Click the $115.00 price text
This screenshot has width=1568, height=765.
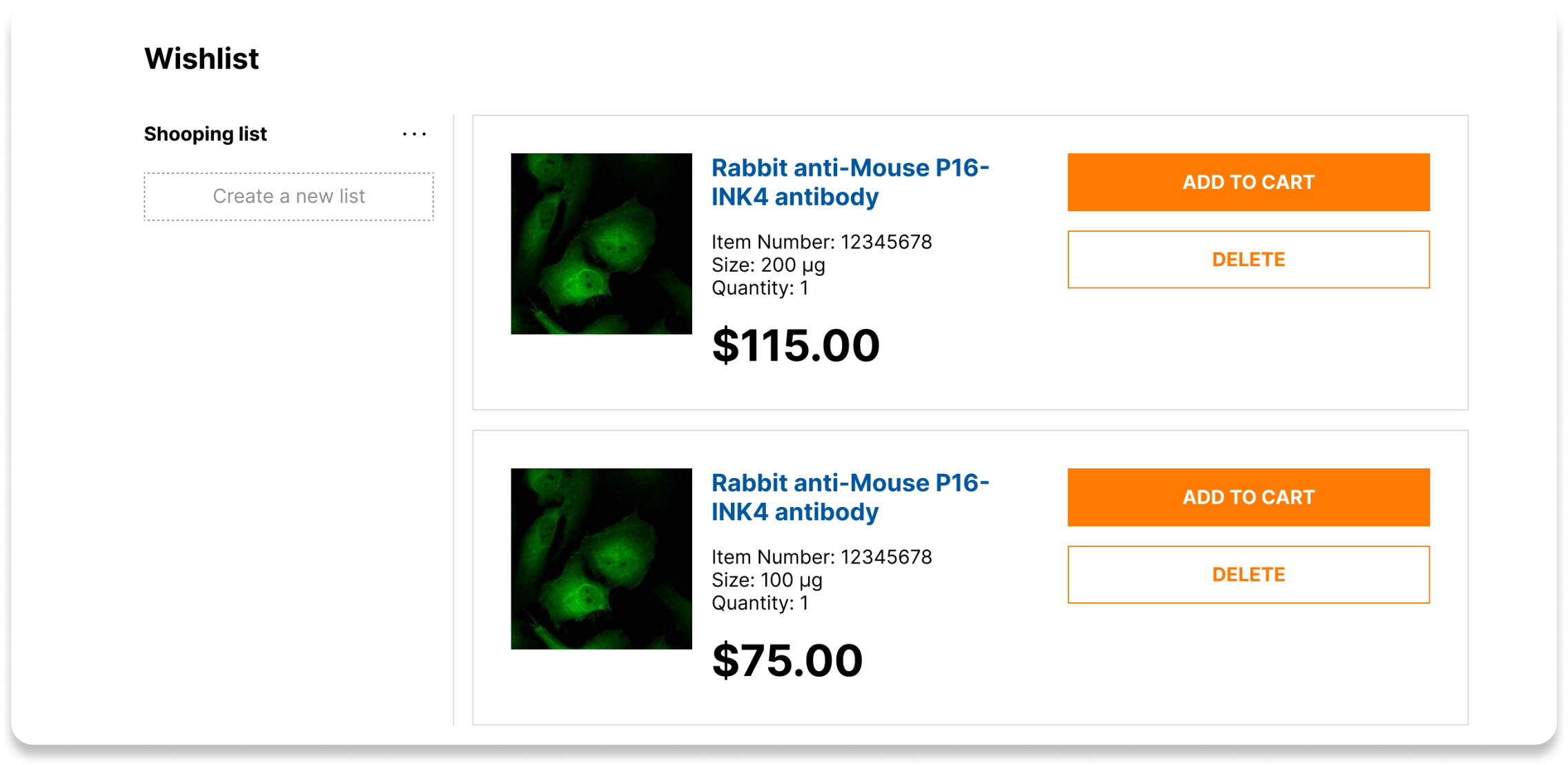click(796, 345)
